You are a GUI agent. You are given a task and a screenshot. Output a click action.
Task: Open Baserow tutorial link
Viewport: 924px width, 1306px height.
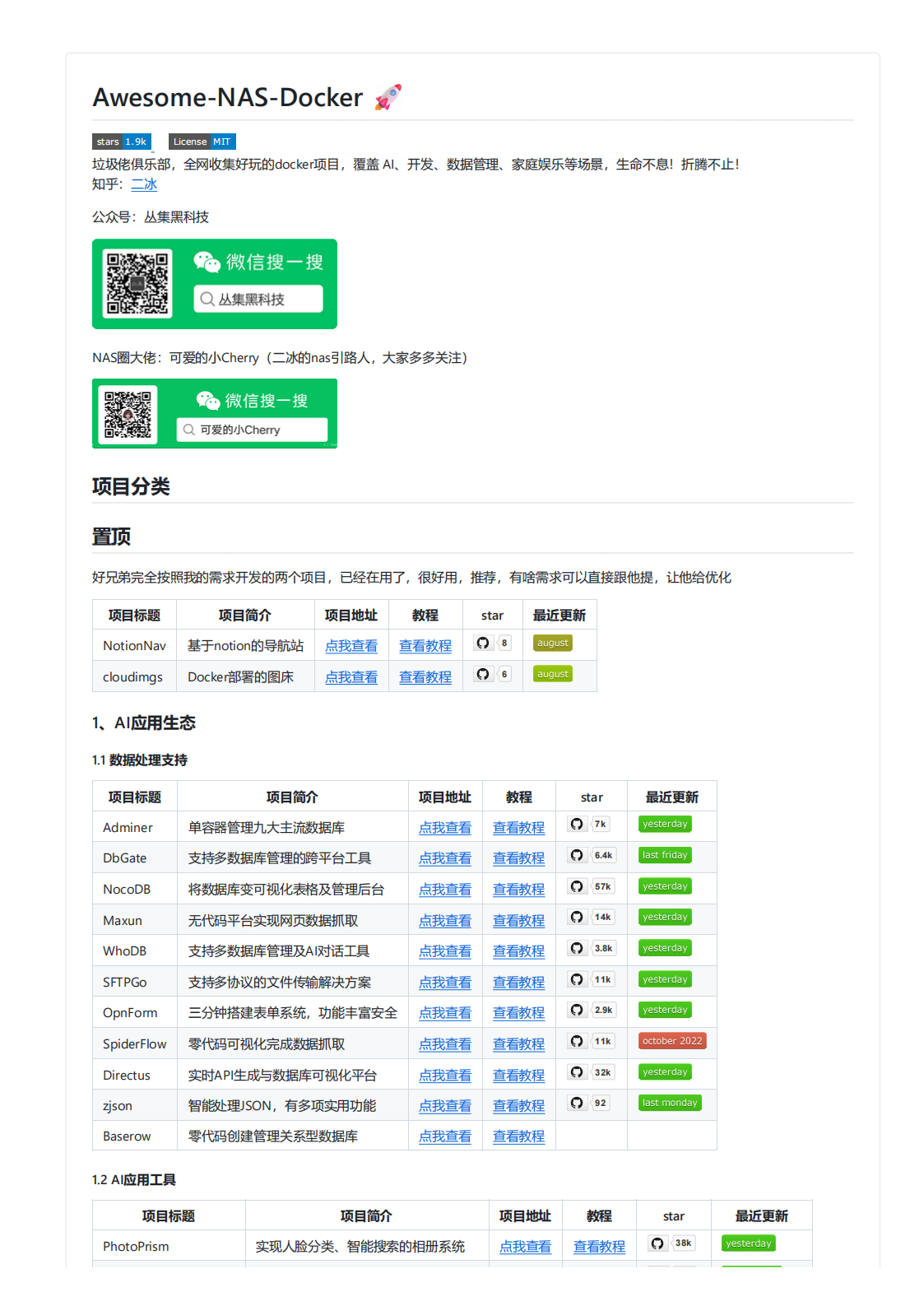pyautogui.click(x=519, y=1136)
